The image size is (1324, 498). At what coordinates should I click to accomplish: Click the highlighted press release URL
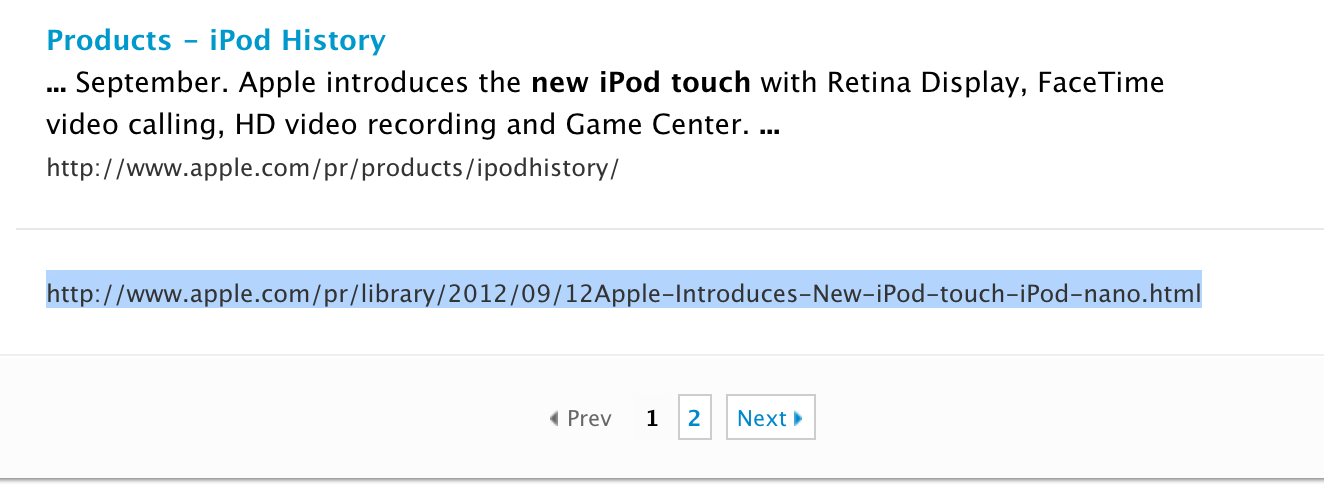point(624,294)
